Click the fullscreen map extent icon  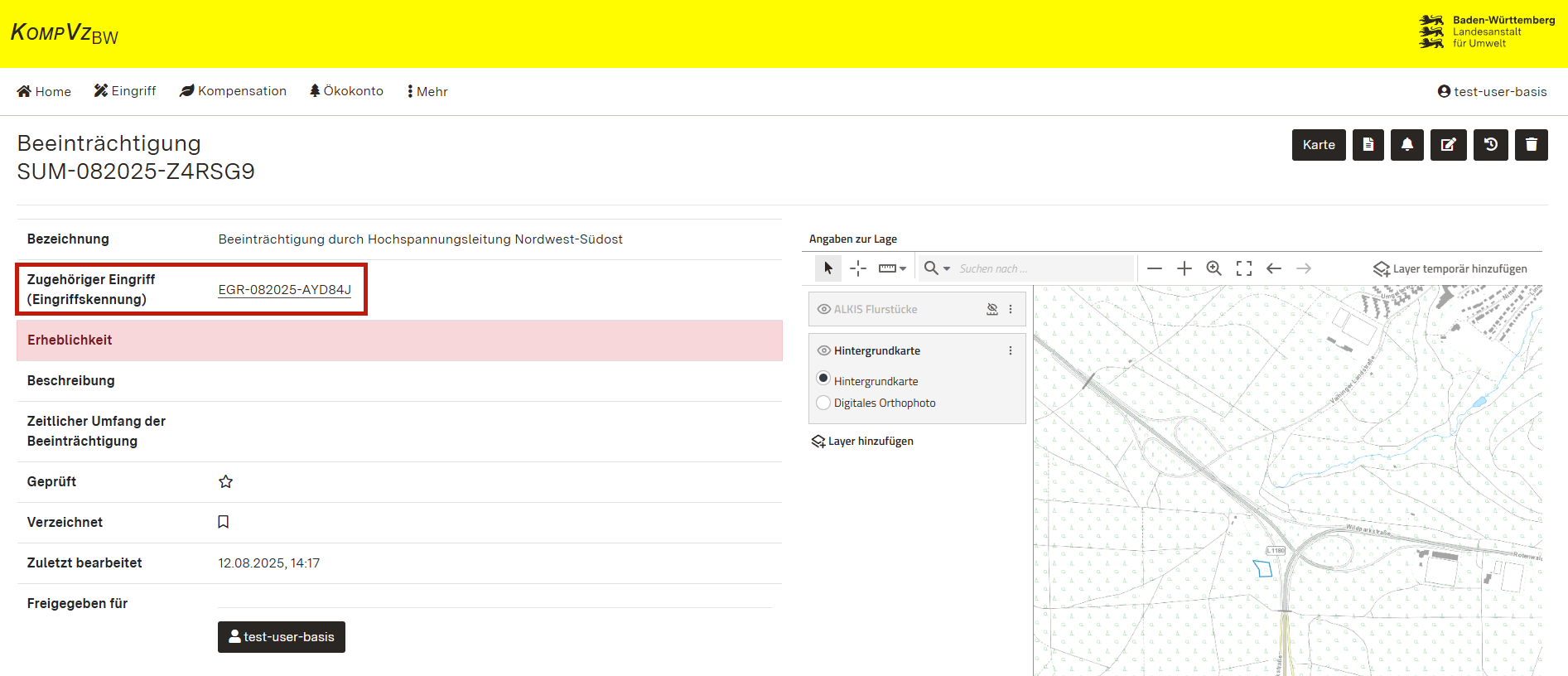point(1243,268)
